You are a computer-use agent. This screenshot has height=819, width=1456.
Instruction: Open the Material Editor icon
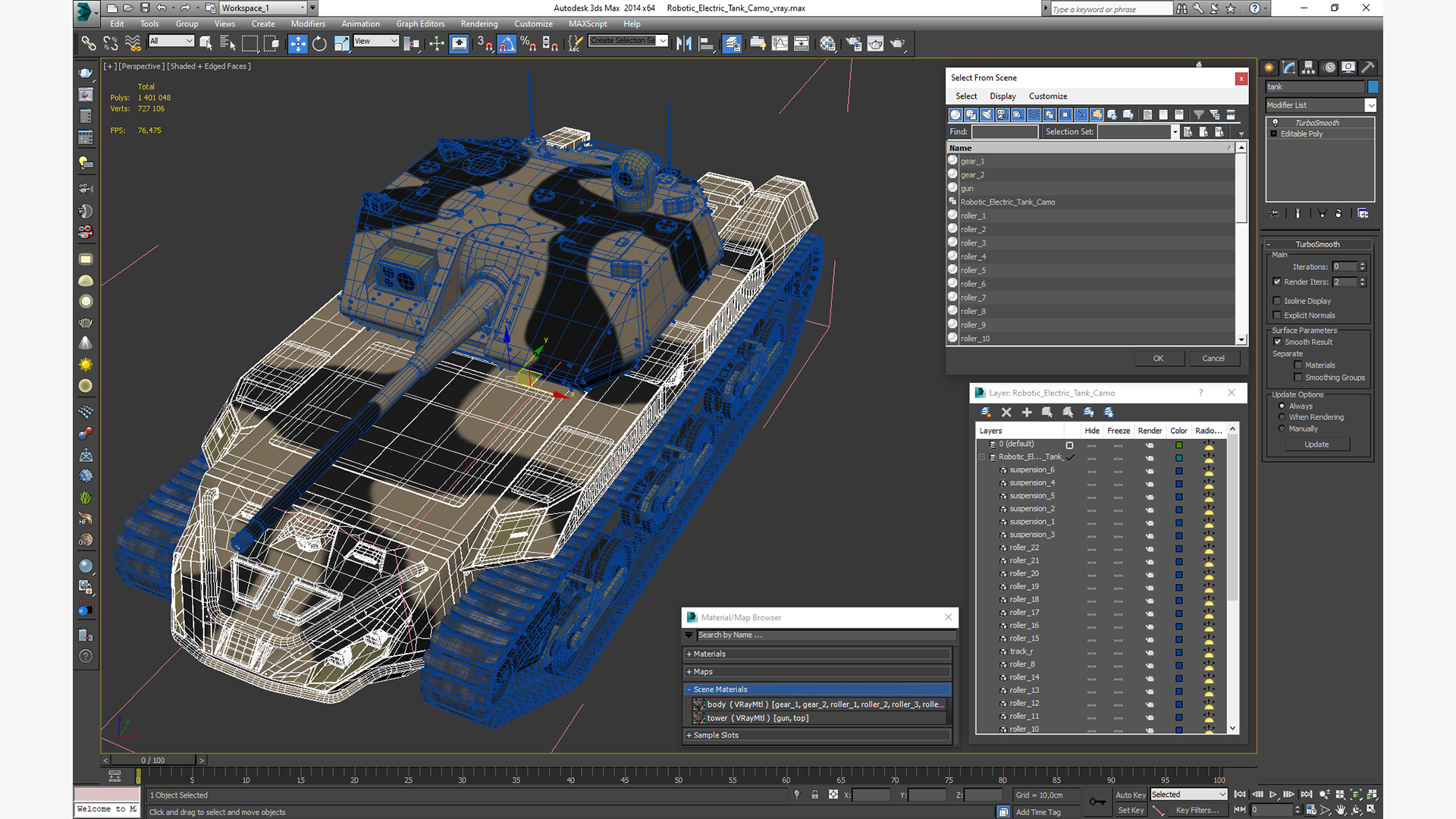pyautogui.click(x=828, y=44)
